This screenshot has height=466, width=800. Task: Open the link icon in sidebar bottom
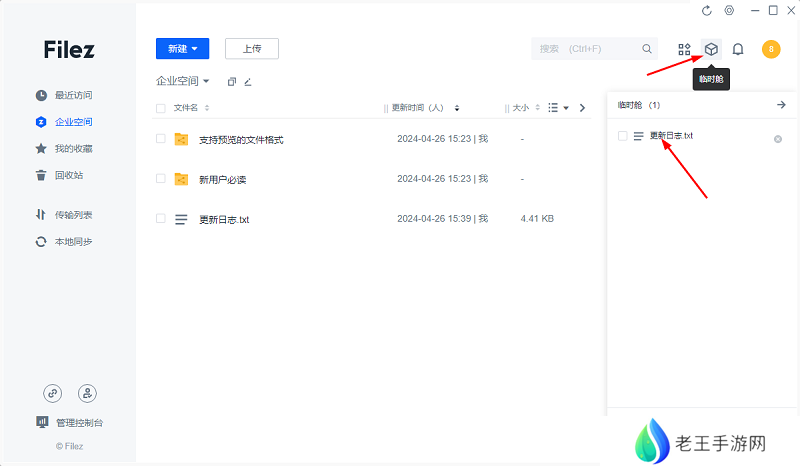click(53, 393)
